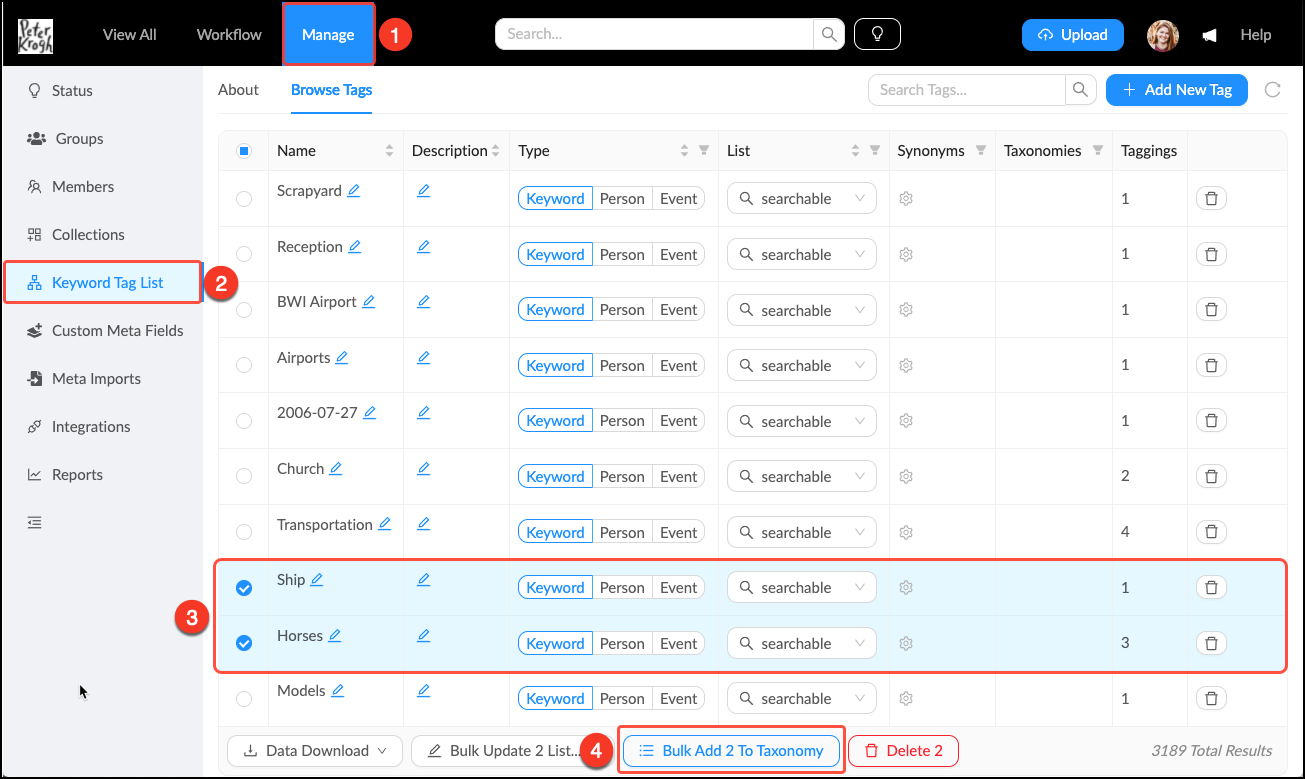Toggle the select-all header checkbox

244,151
